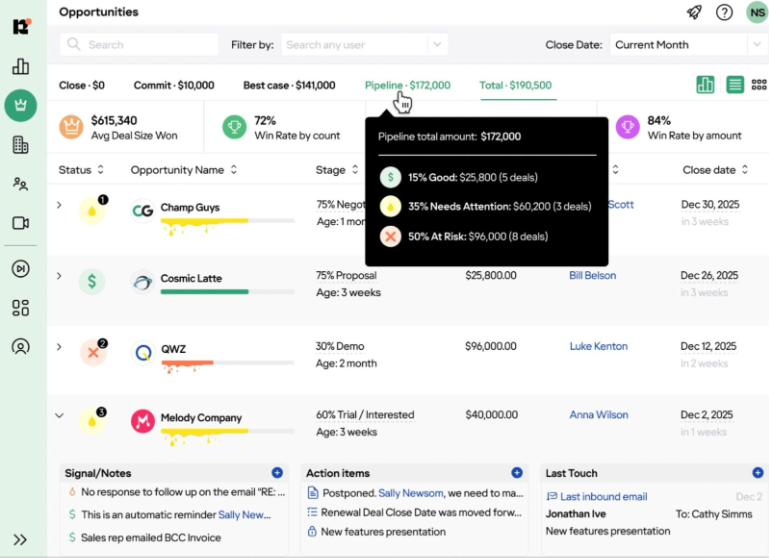Open the help question mark icon
Viewport: 769px width, 558px height.
[x=724, y=12]
